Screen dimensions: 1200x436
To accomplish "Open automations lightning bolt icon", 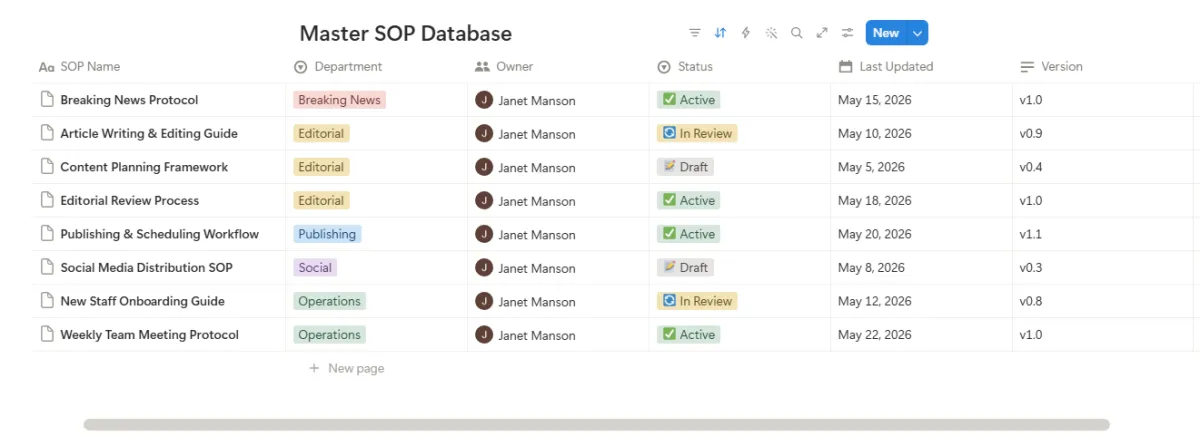I will (745, 33).
